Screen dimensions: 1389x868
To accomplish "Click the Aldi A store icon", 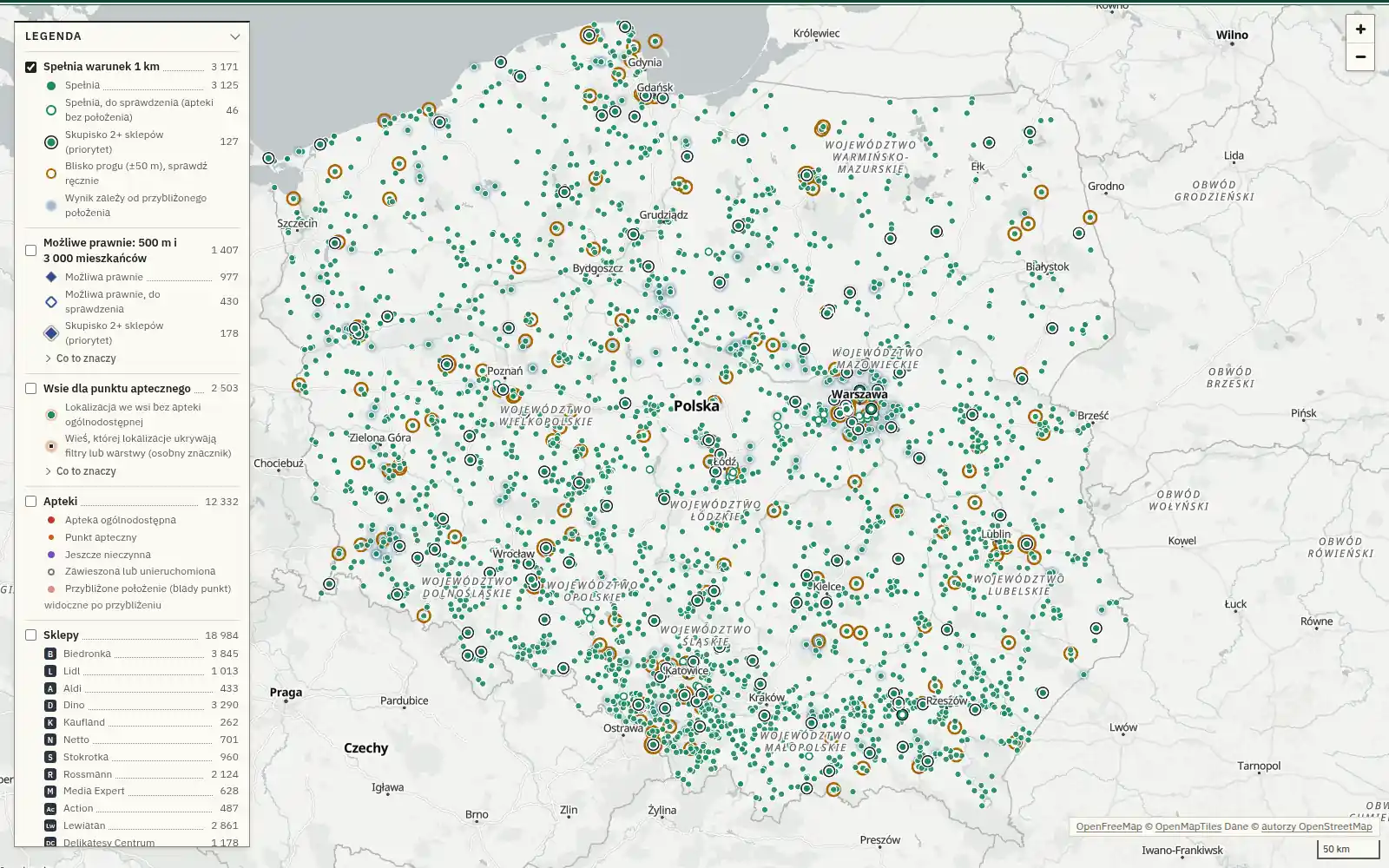I will click(50, 688).
